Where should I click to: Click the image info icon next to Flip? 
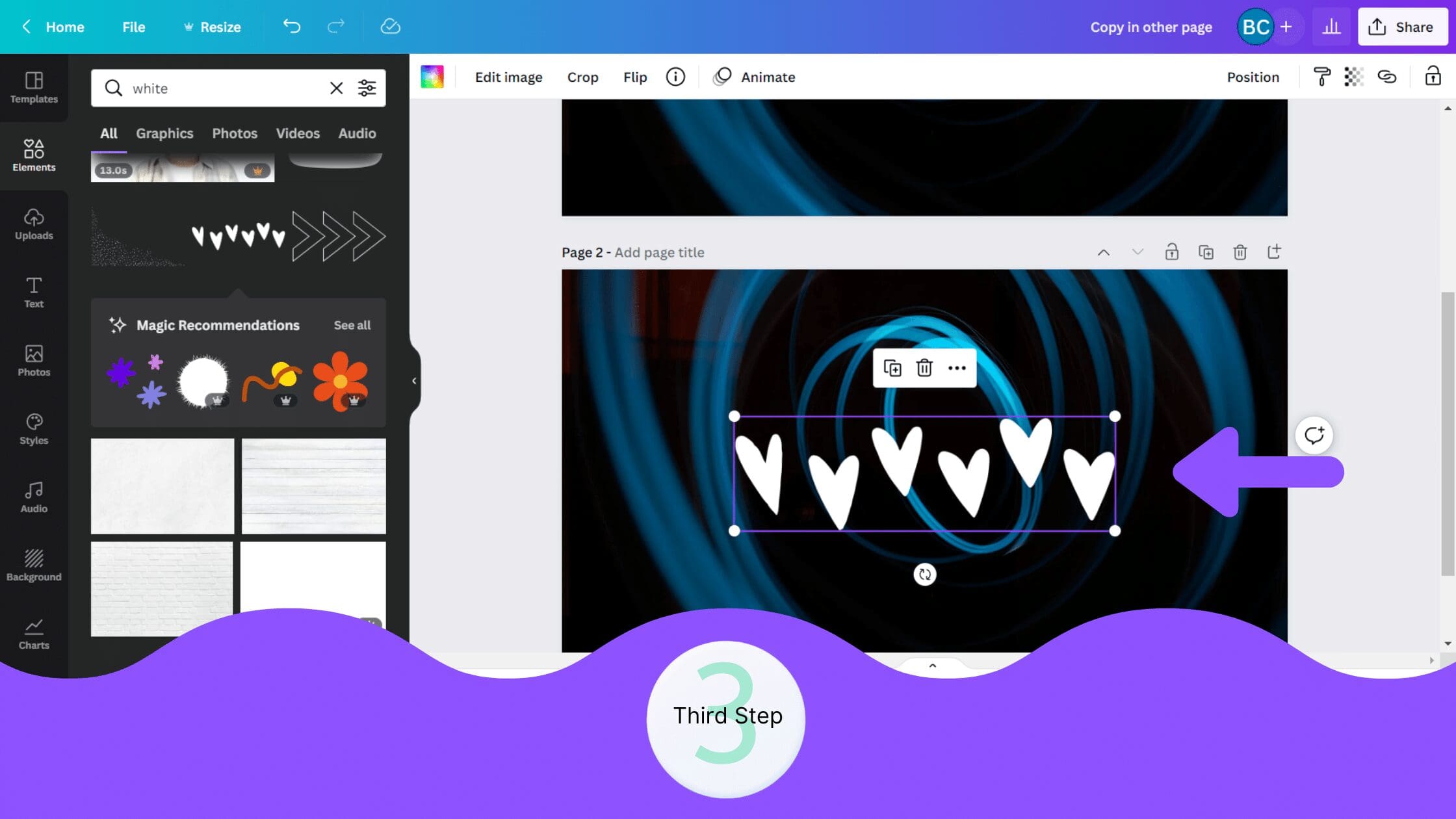coord(676,77)
